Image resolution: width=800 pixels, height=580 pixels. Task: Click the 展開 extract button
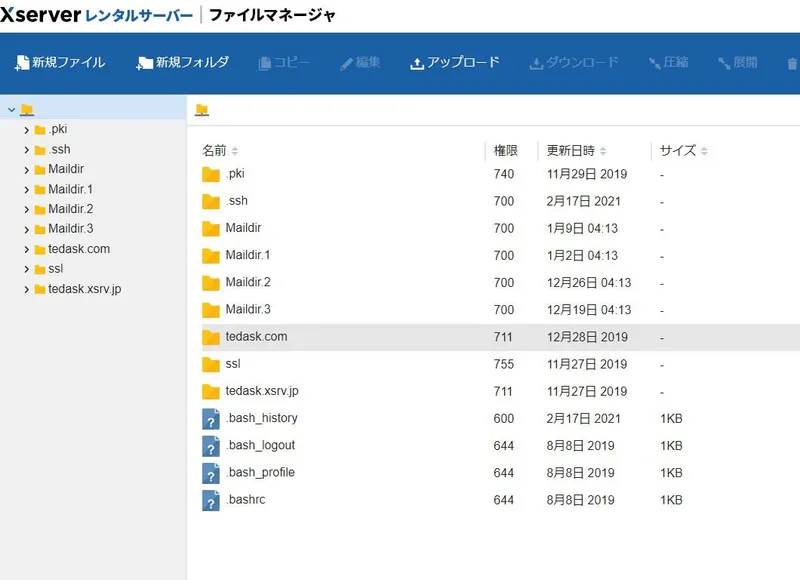738,63
